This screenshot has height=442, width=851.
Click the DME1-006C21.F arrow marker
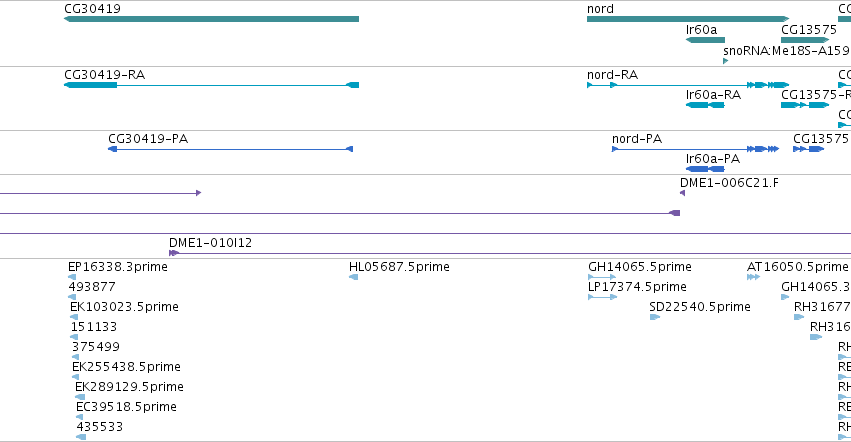(682, 193)
